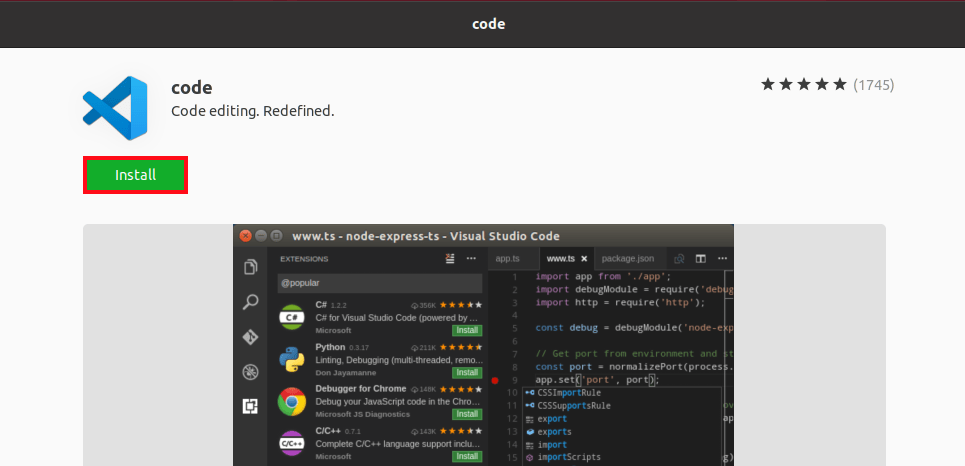
Task: Click the (1745) review count
Action: [873, 85]
